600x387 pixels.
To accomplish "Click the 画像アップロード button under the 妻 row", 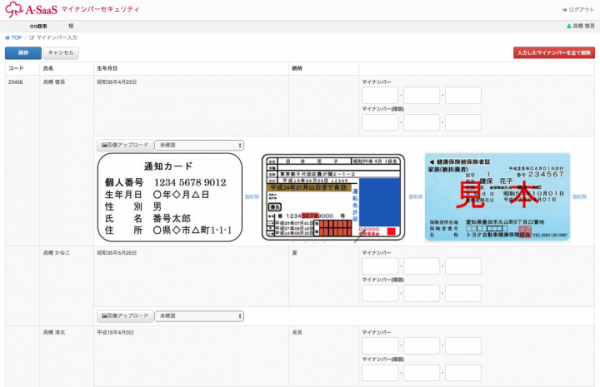I will (x=125, y=316).
